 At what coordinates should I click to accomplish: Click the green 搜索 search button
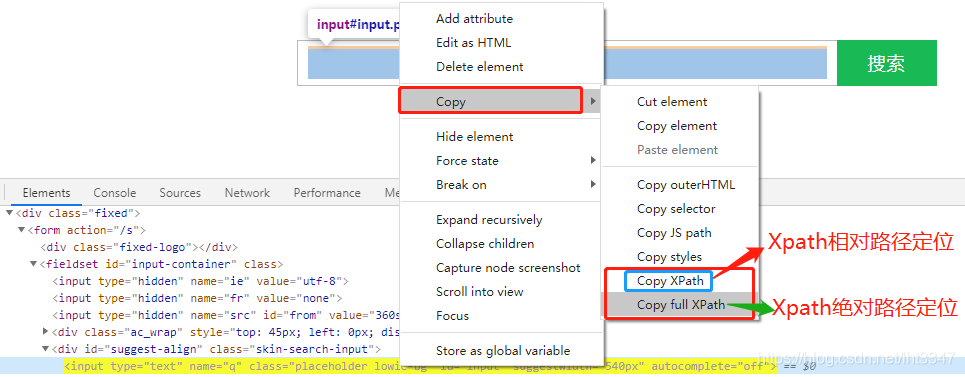886,63
